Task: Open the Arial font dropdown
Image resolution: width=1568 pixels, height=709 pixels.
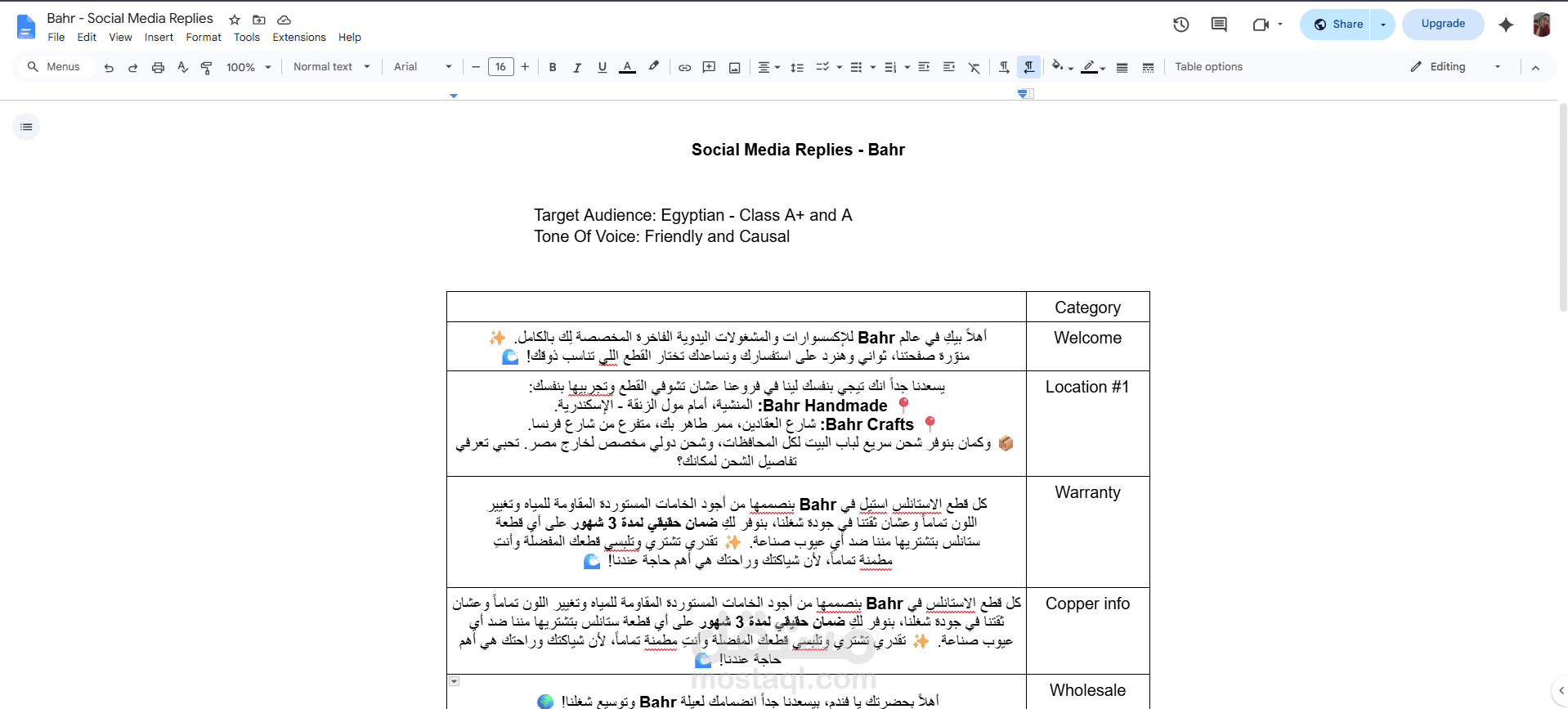Action: [423, 67]
